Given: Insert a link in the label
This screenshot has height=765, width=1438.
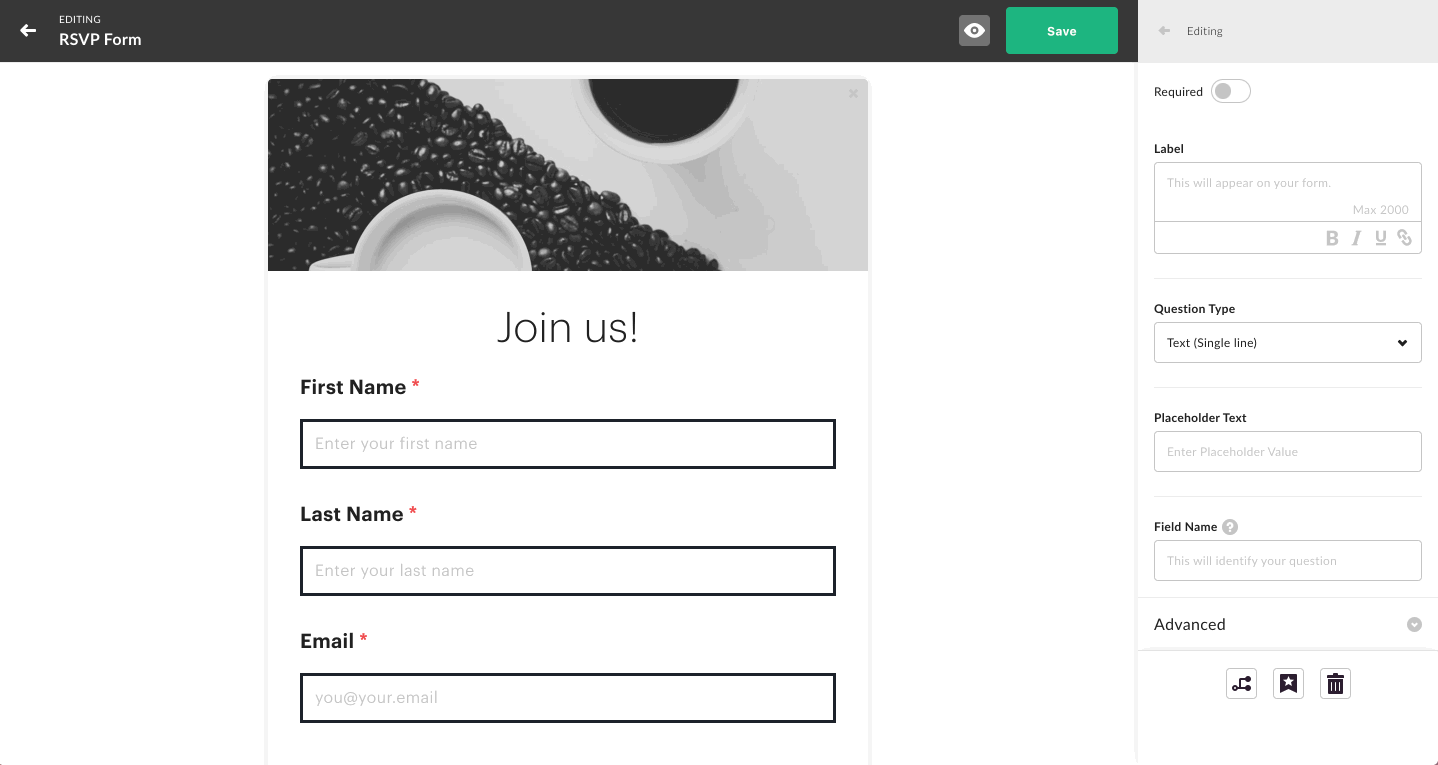Looking at the screenshot, I should tap(1405, 238).
